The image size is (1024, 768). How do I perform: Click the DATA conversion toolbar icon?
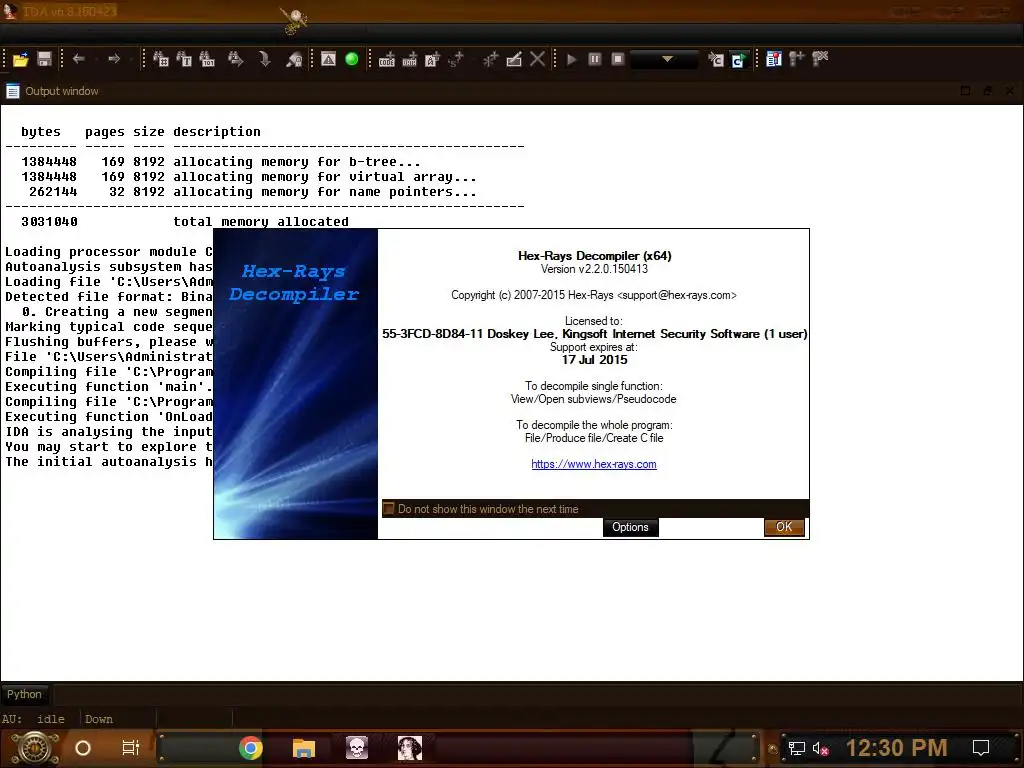click(x=409, y=60)
